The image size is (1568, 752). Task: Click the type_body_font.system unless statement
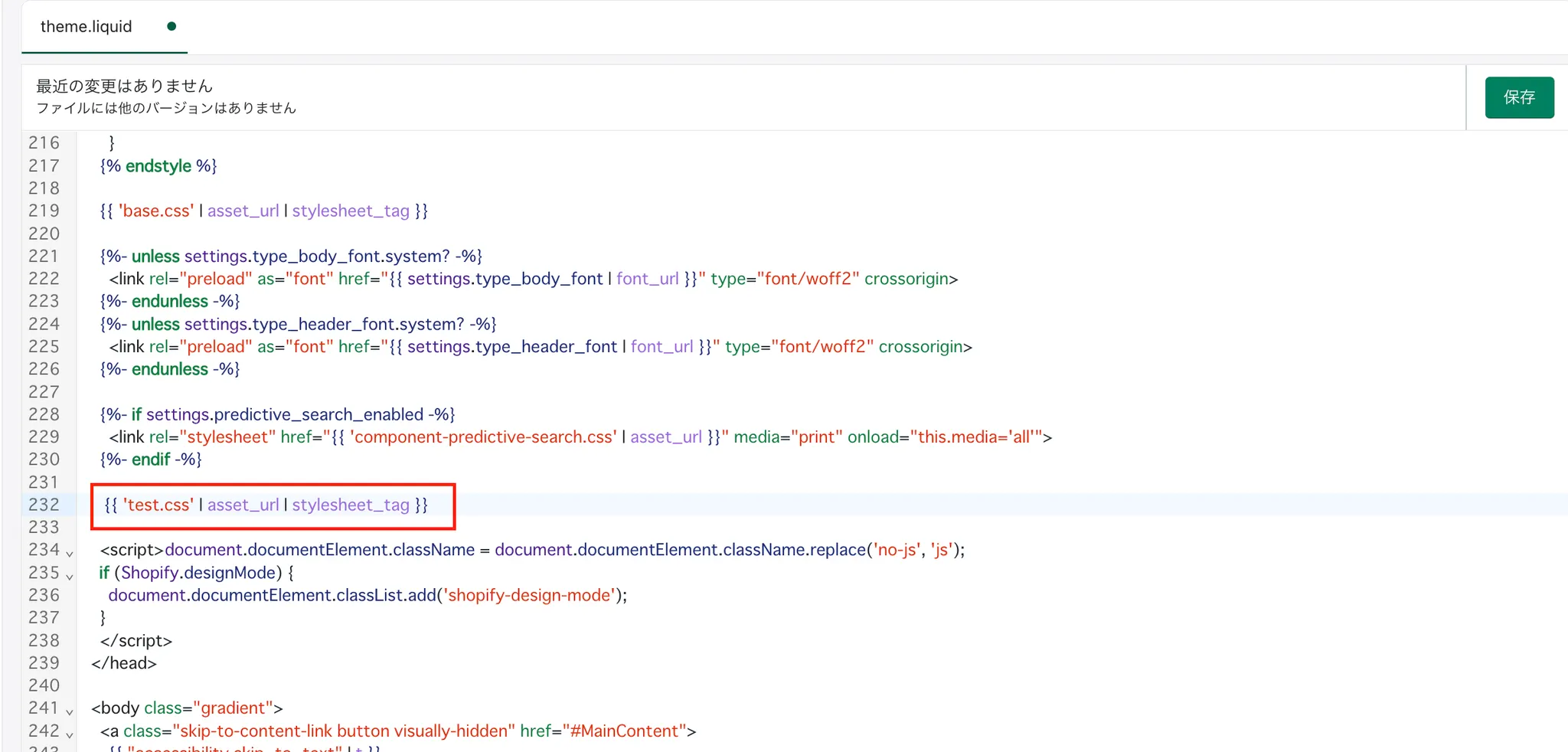click(291, 256)
